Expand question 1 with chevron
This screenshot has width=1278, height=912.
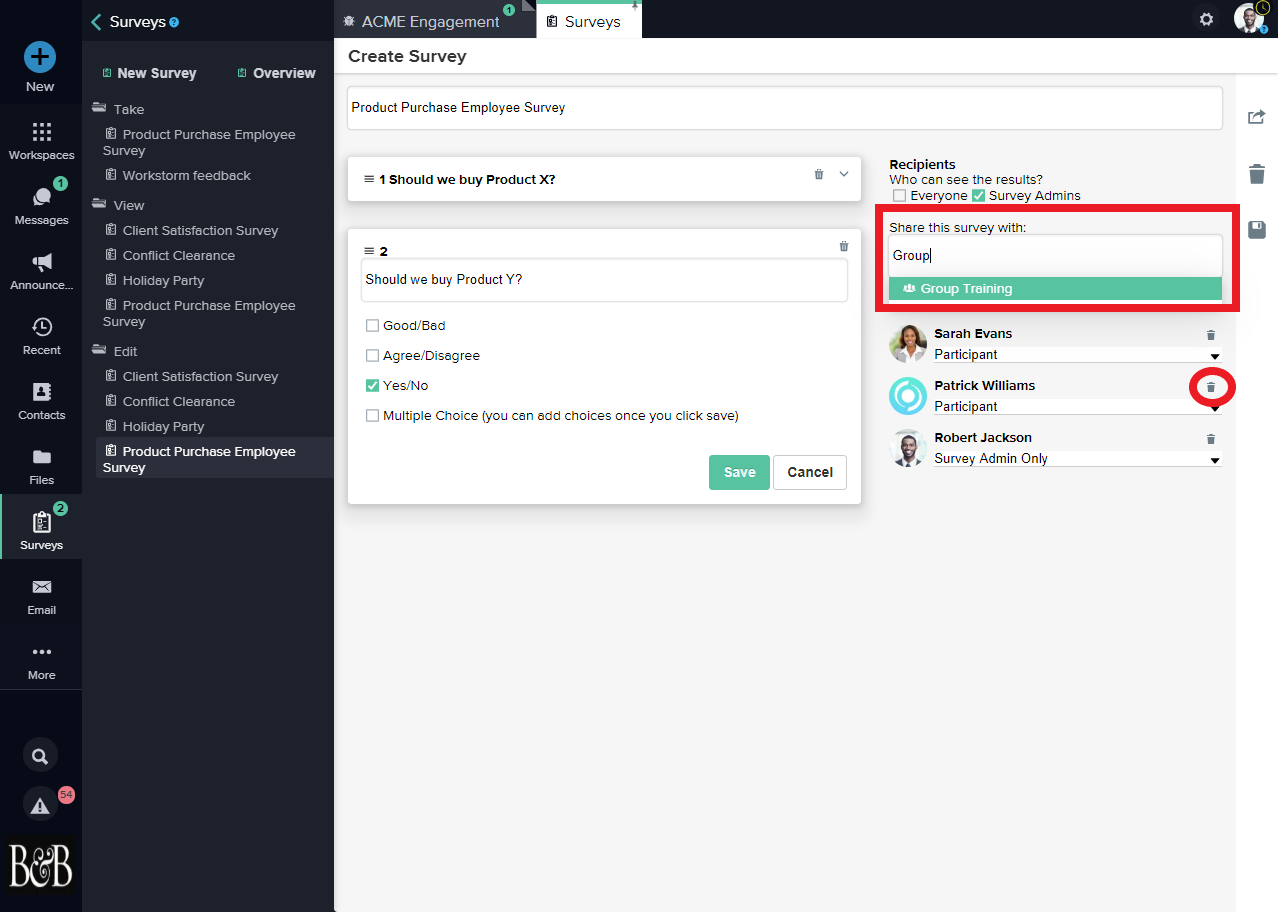[844, 174]
